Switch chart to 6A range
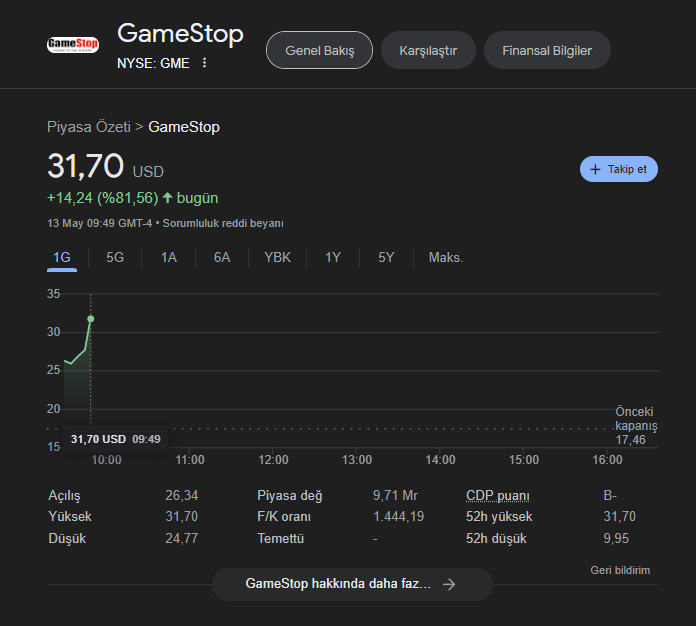Image resolution: width=696 pixels, height=626 pixels. (222, 258)
